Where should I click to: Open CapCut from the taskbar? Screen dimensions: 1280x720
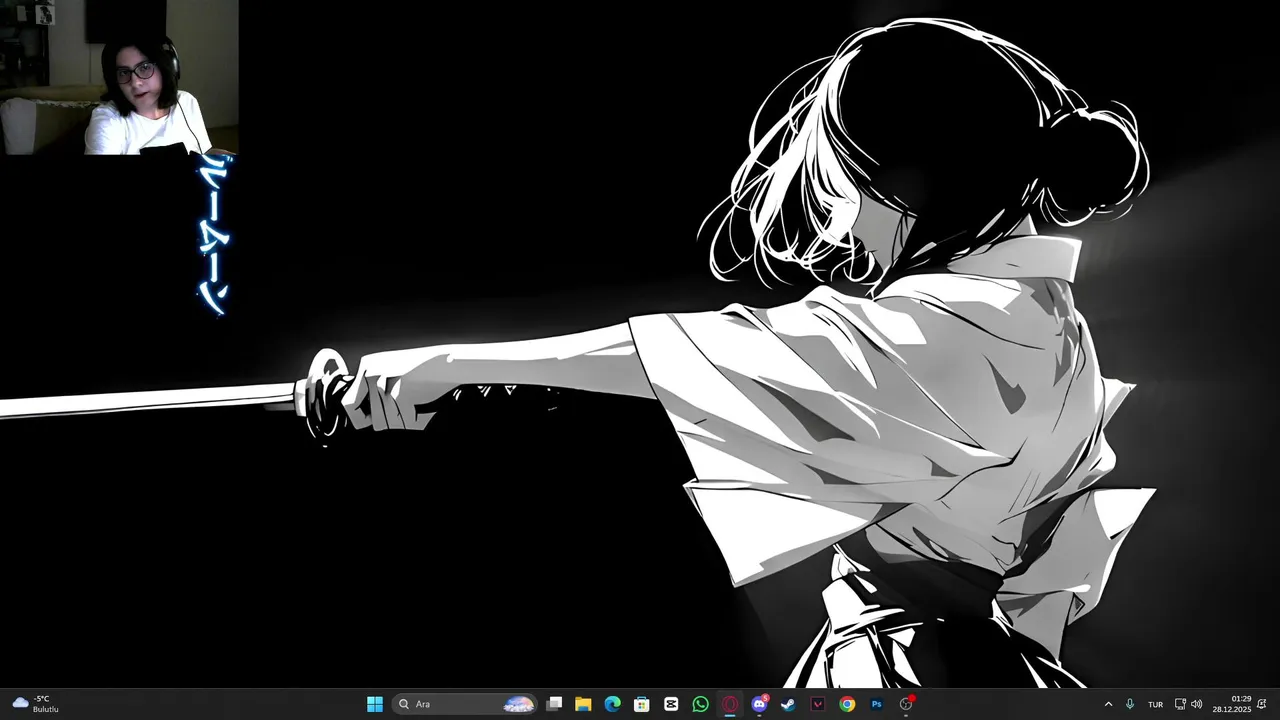coord(671,704)
